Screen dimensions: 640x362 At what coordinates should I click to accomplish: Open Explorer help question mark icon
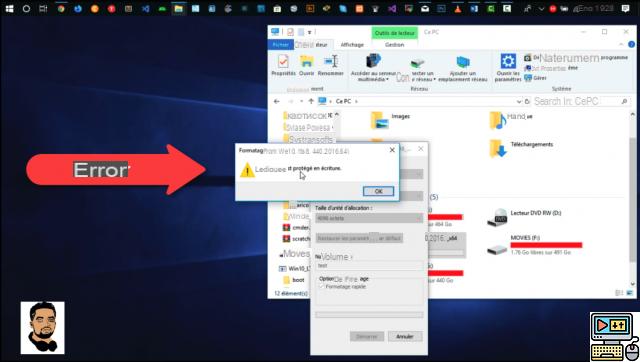click(631, 44)
